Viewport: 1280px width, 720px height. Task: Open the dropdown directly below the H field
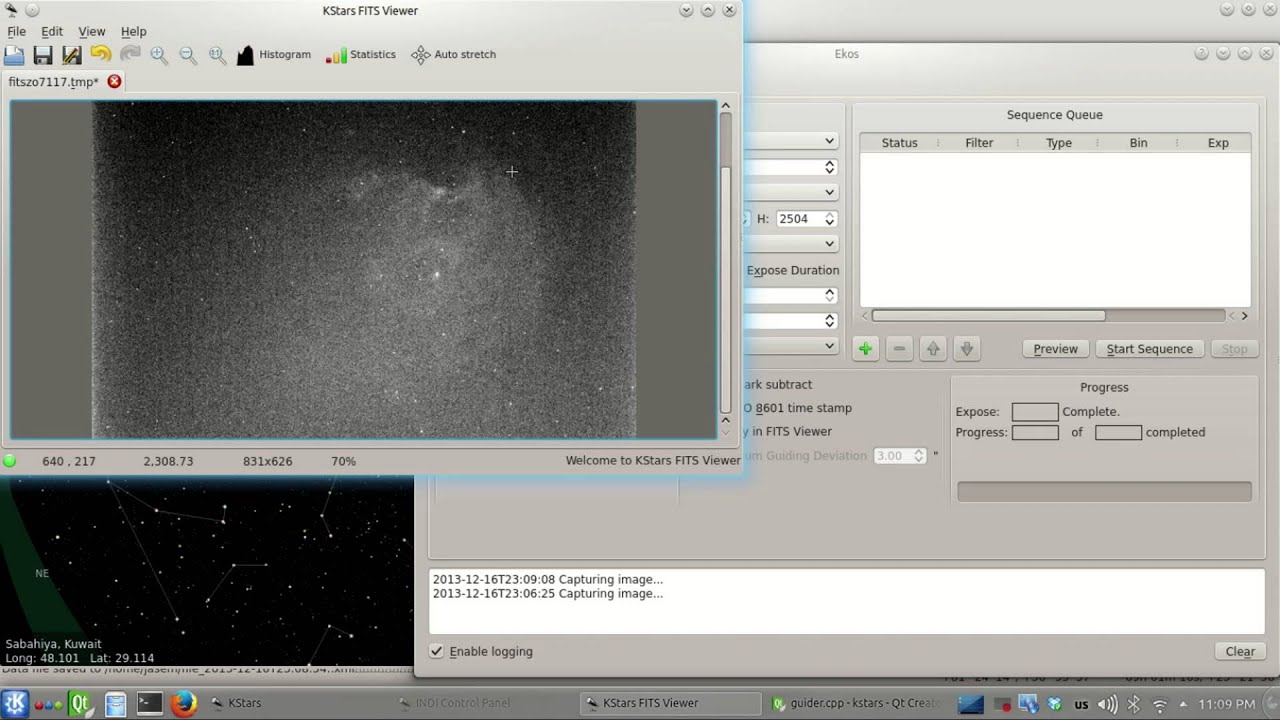tap(790, 243)
